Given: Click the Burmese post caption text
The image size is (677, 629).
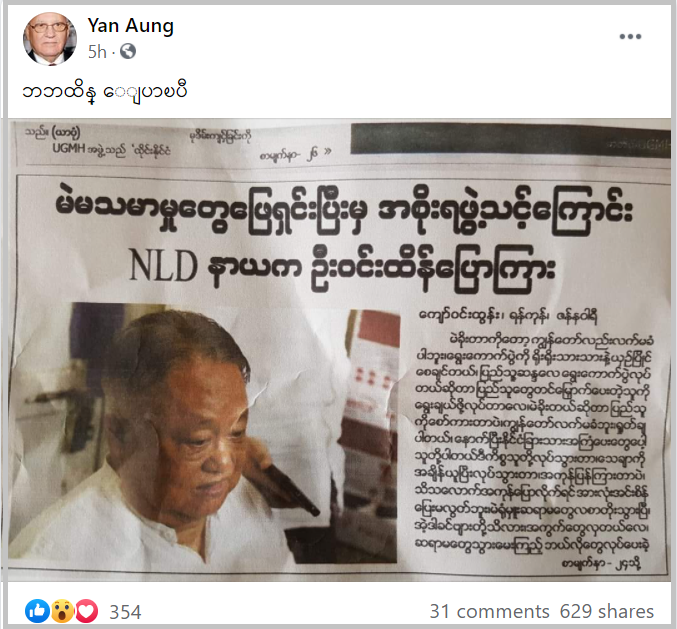Looking at the screenshot, I should (x=105, y=92).
